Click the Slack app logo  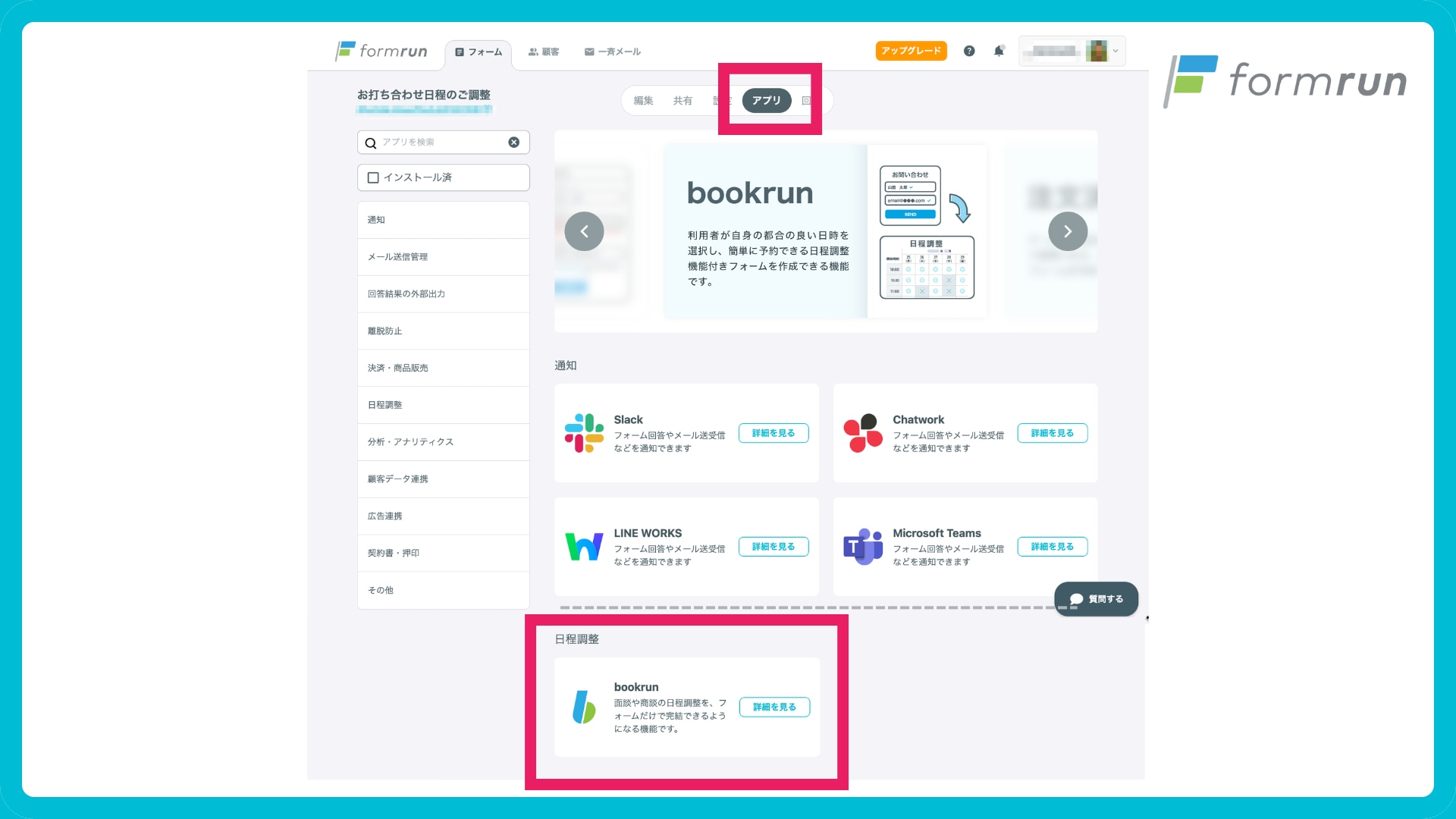point(584,433)
